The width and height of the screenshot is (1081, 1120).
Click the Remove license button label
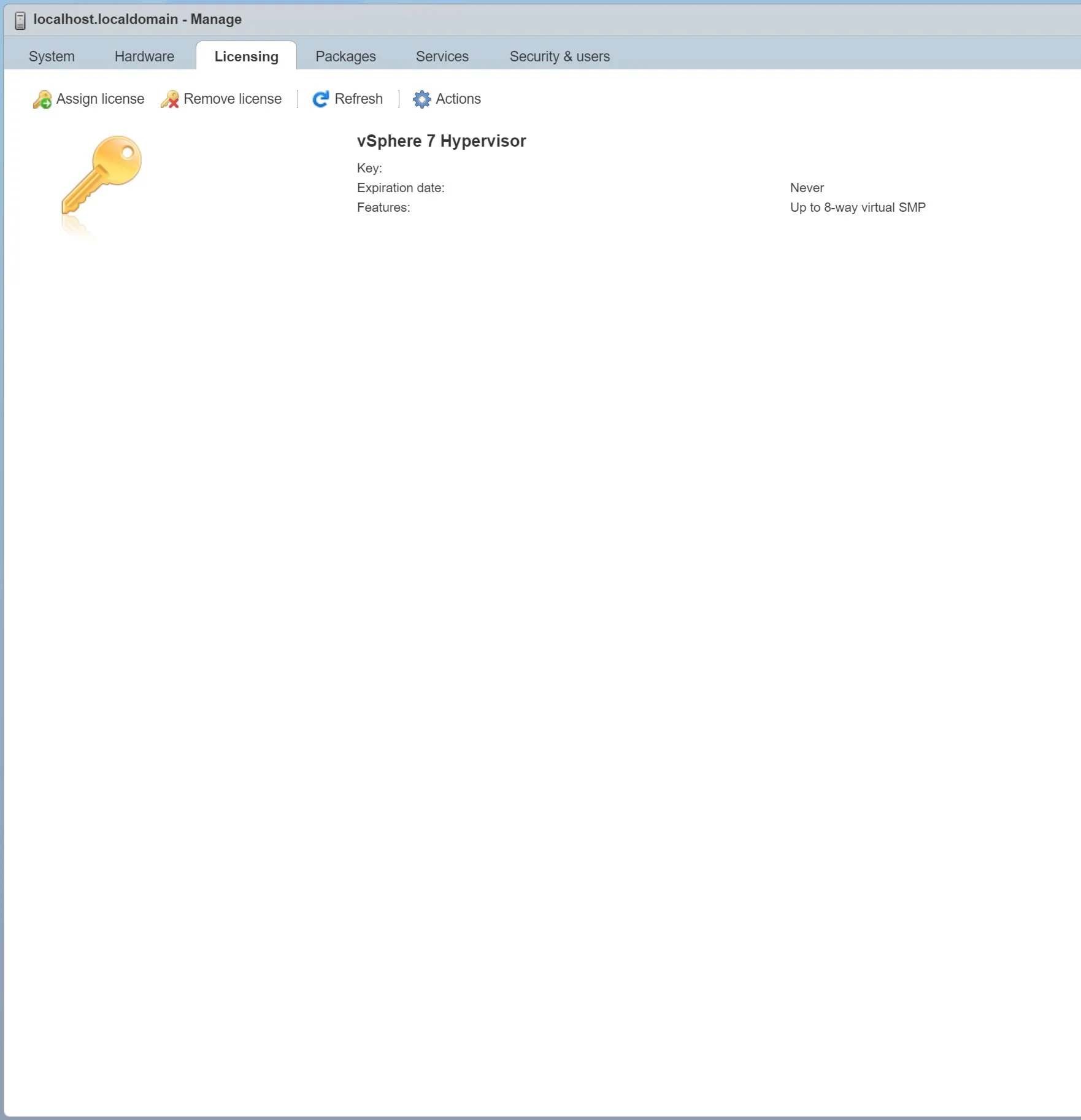point(233,99)
